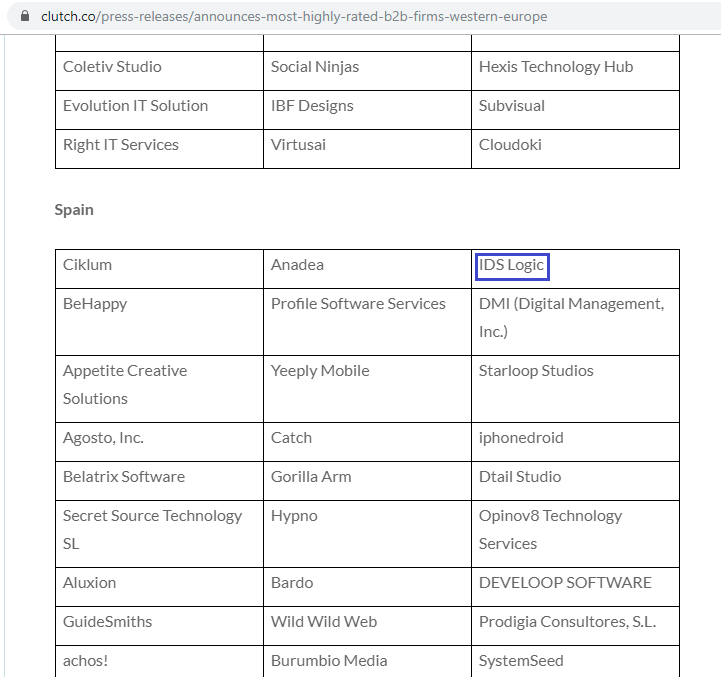Click the Ciklum cell
This screenshot has width=721, height=677.
(x=159, y=269)
